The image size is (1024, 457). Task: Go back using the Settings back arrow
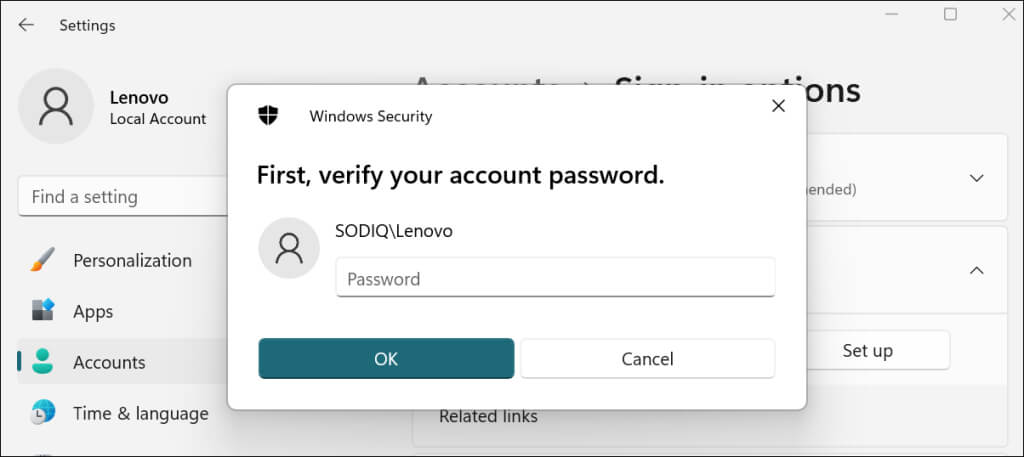pos(26,25)
